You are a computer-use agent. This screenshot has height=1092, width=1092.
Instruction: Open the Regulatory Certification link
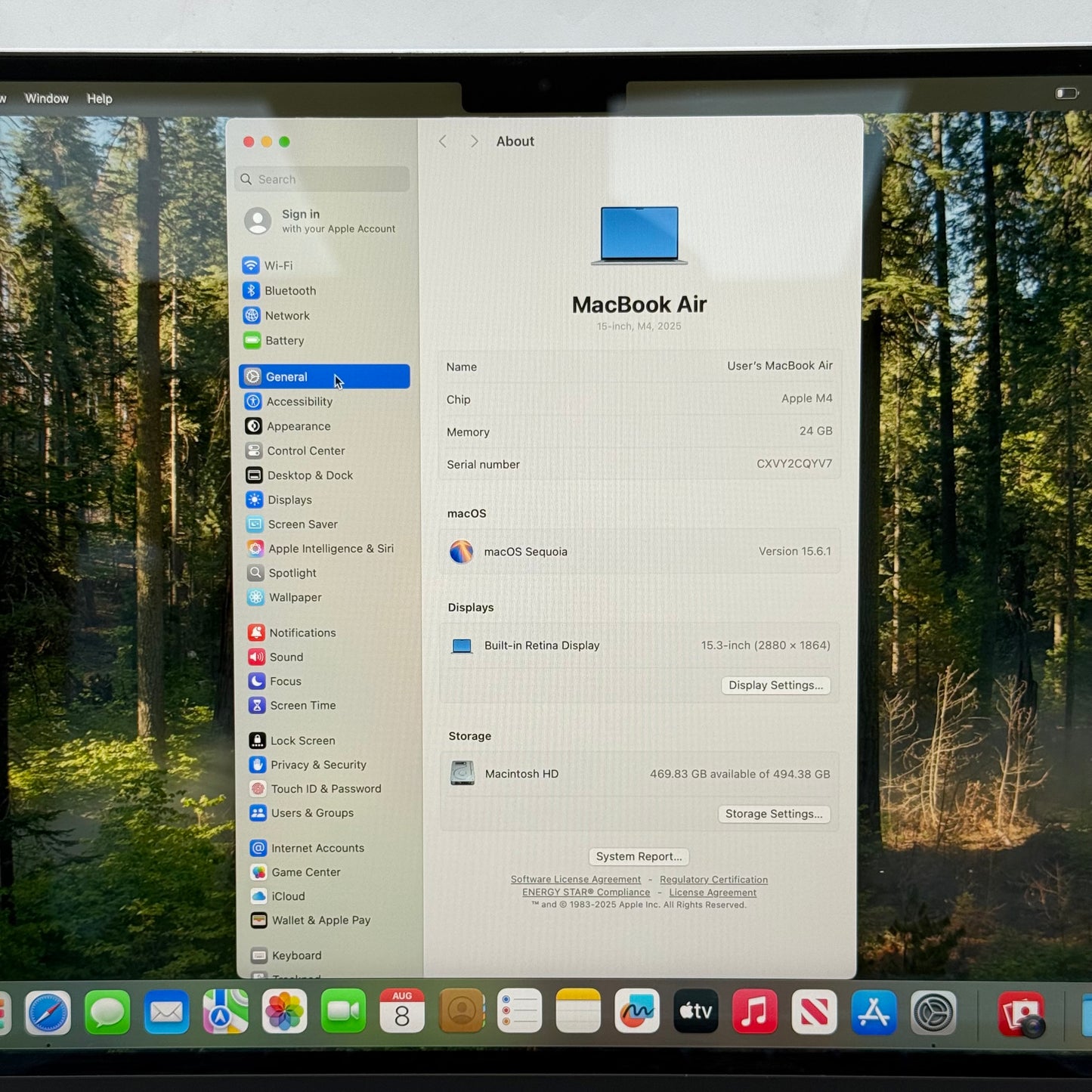[x=714, y=880]
